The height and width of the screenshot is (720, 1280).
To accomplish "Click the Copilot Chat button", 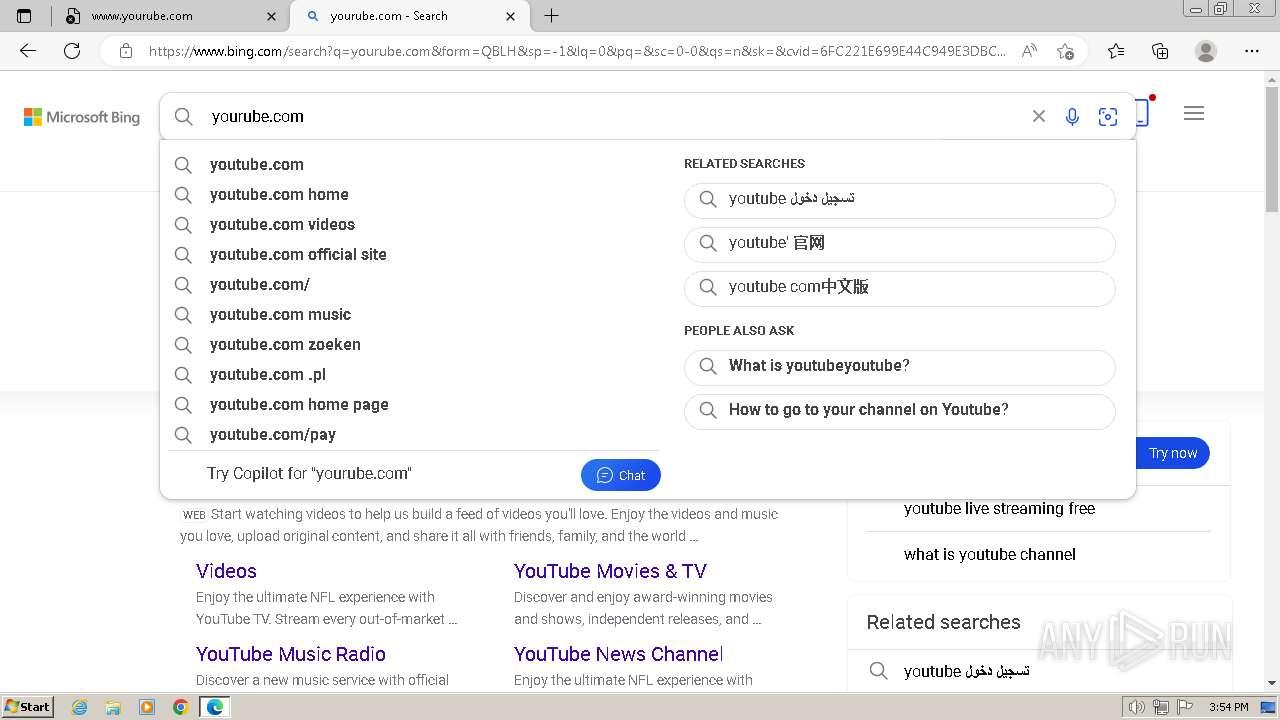I will click(x=621, y=475).
